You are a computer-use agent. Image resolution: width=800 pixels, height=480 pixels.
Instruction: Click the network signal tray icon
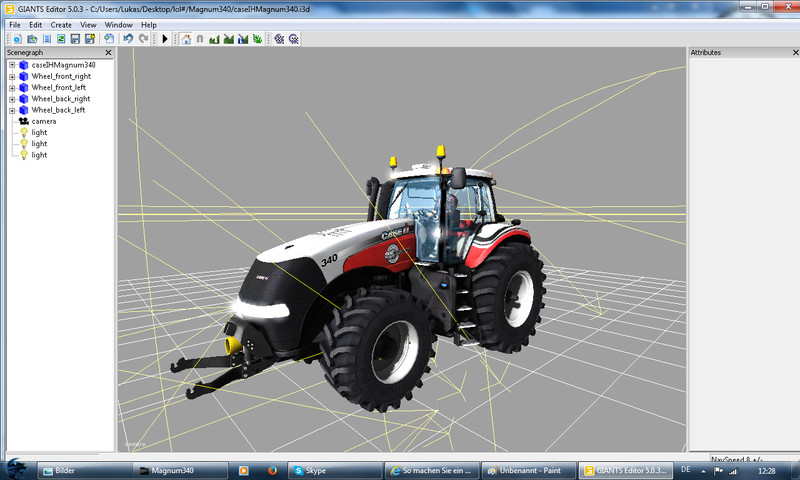(734, 471)
